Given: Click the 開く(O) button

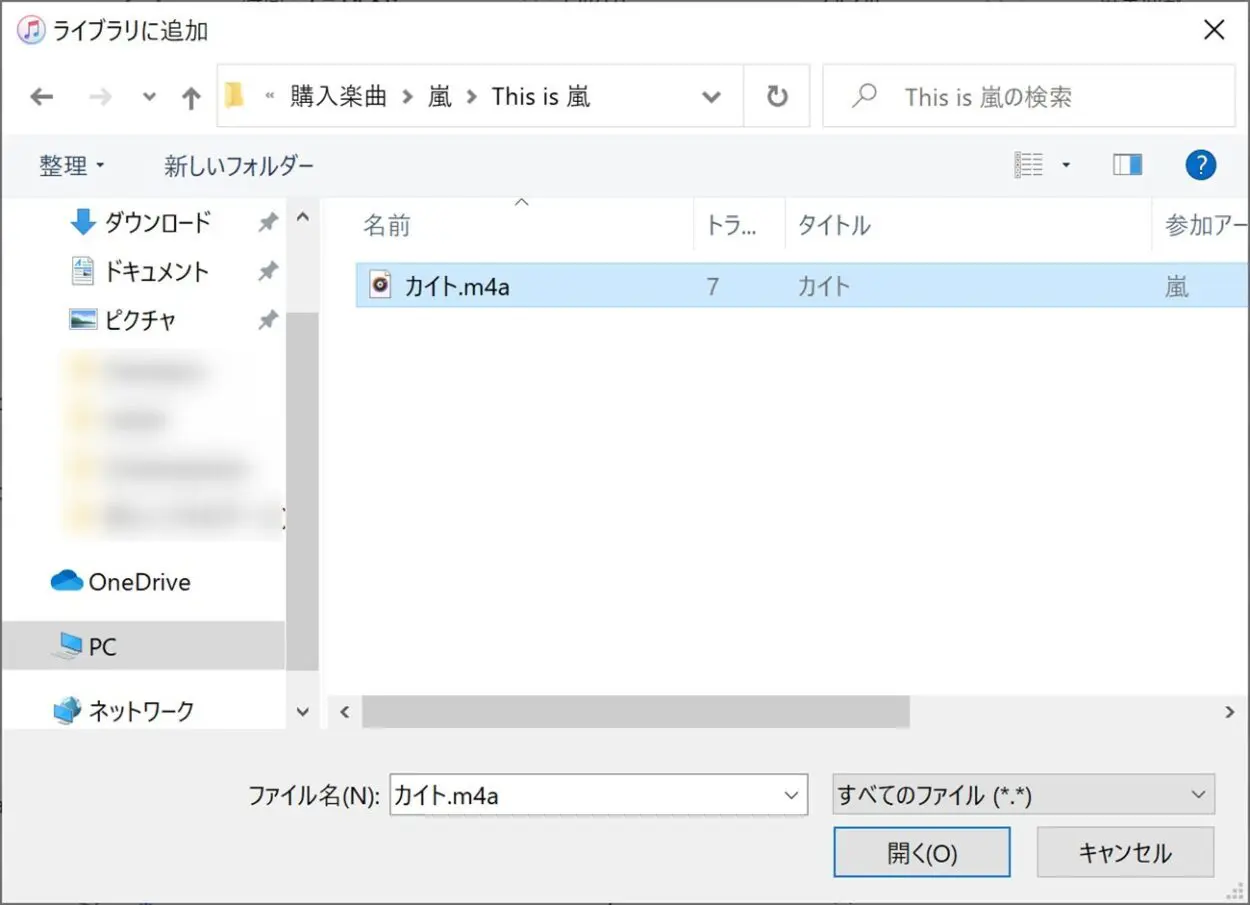Looking at the screenshot, I should click(922, 853).
